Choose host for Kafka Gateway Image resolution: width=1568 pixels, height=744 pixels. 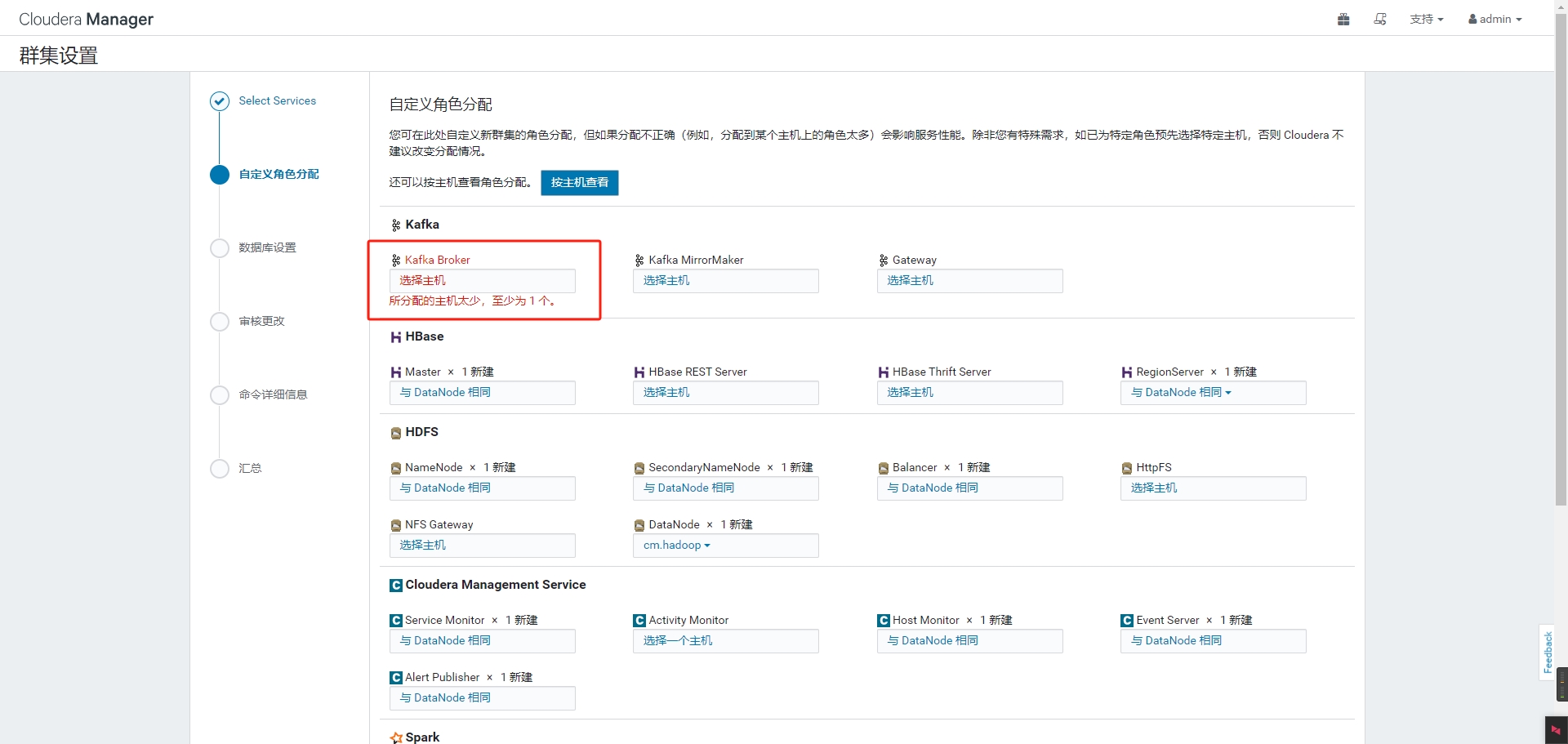970,281
